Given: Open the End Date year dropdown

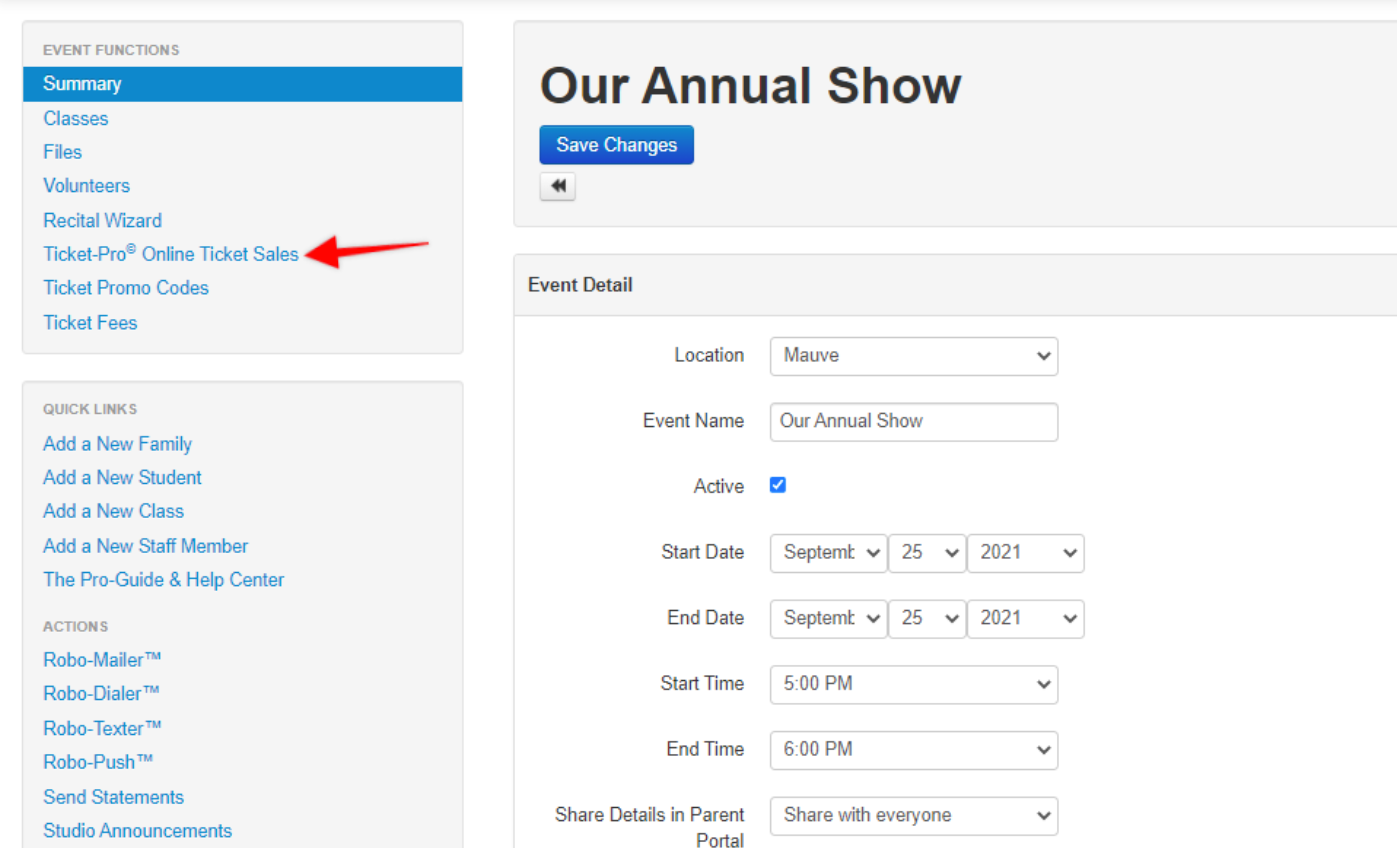Looking at the screenshot, I should (x=1026, y=619).
